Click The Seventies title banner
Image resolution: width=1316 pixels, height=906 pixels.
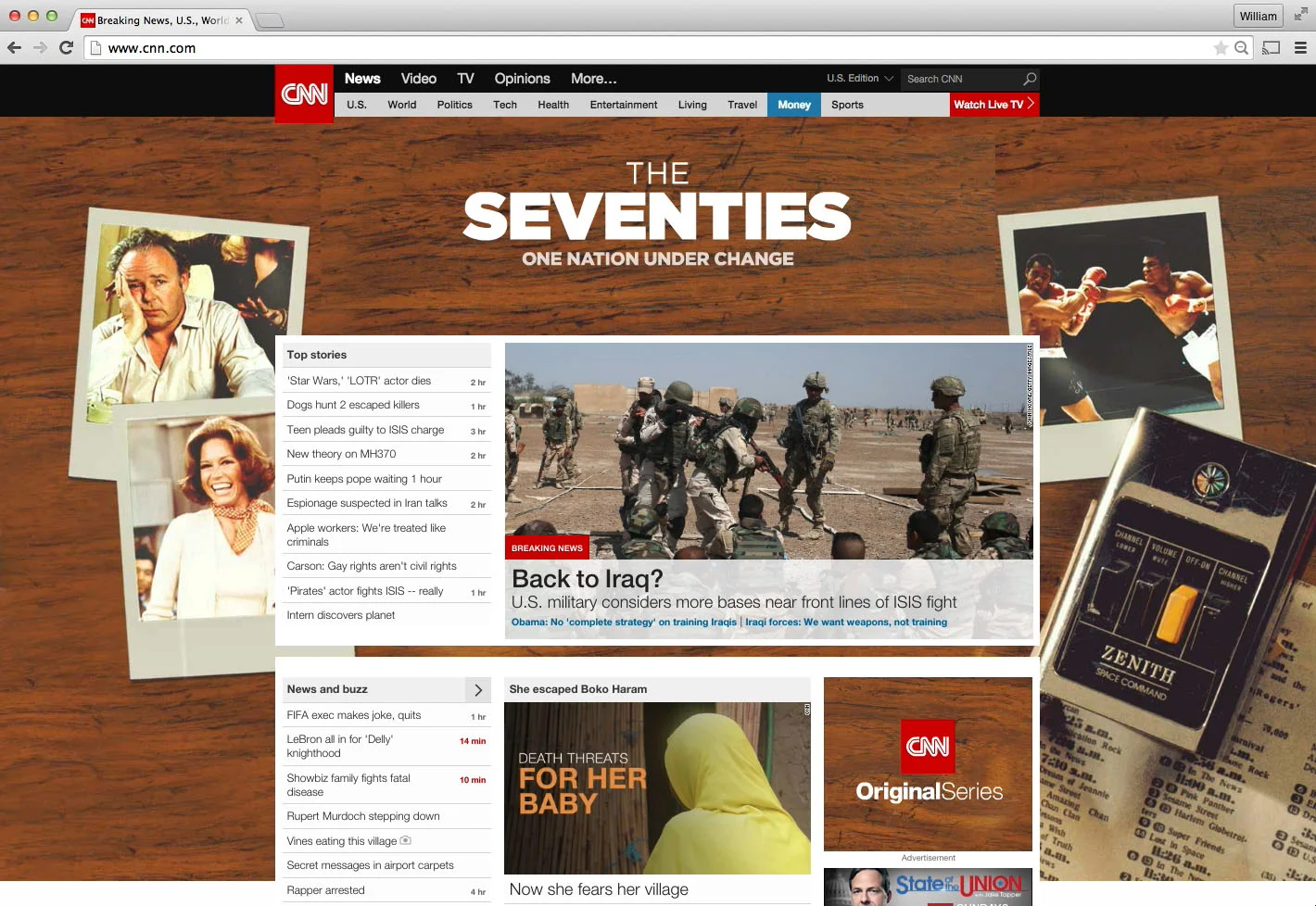coord(657,215)
